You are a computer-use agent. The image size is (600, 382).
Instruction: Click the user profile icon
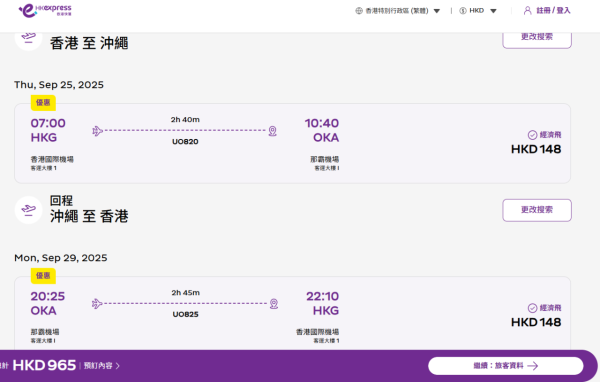point(528,10)
